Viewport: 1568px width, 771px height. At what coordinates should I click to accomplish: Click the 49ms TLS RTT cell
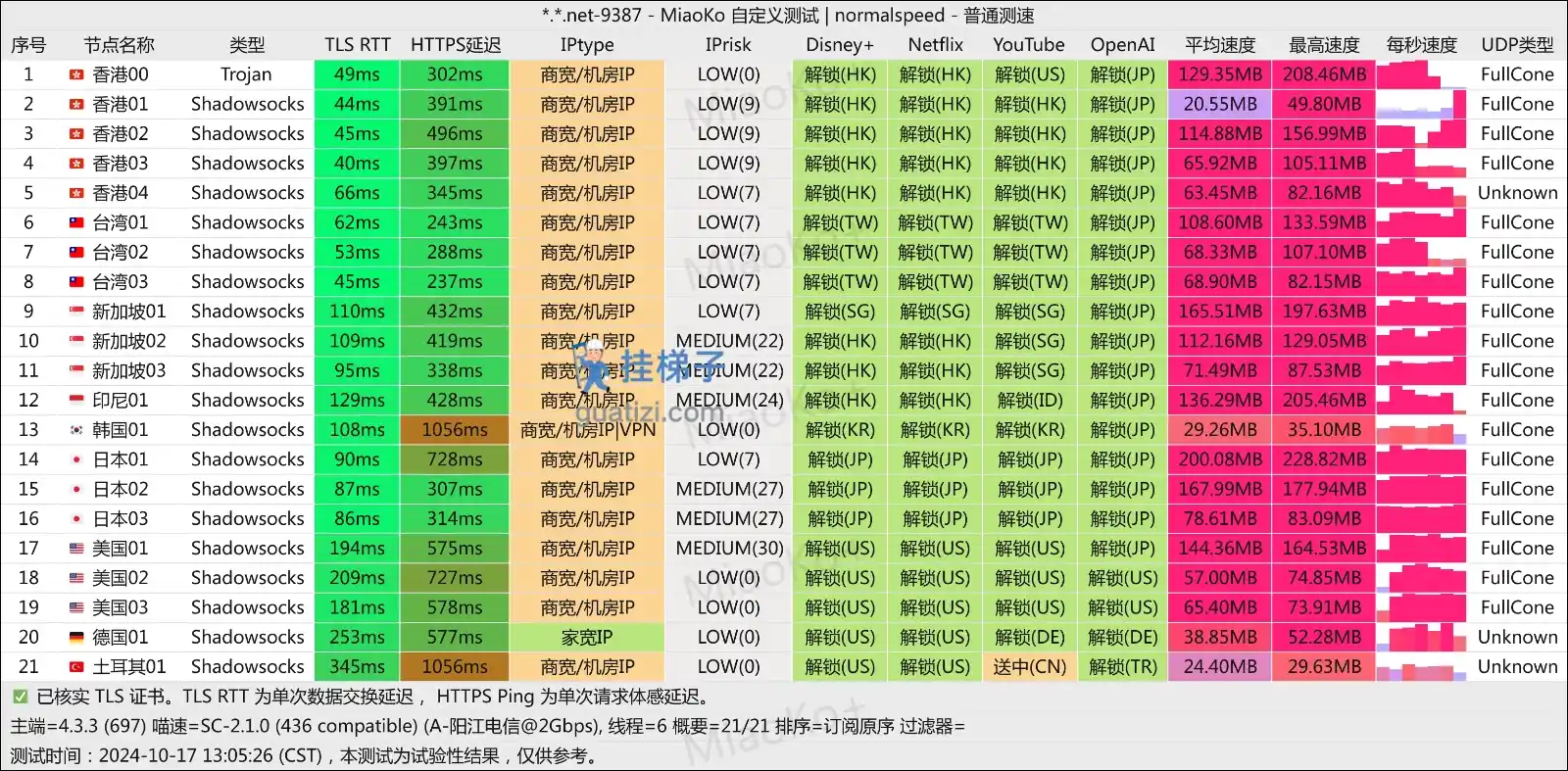[x=357, y=74]
